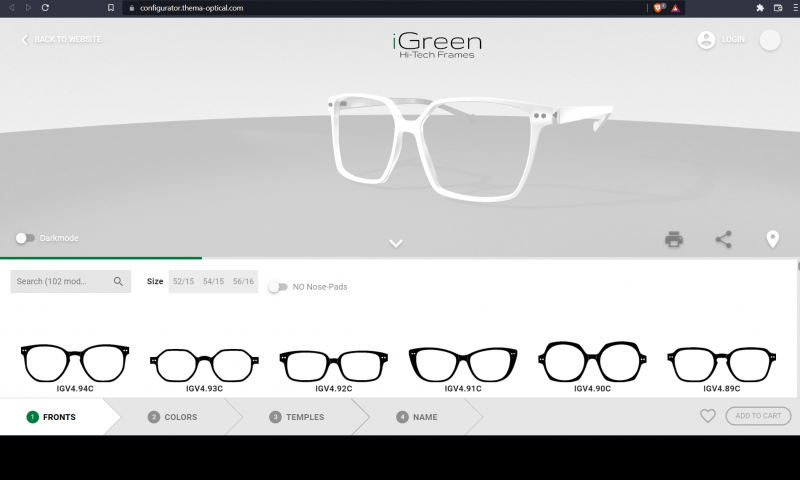
Task: Click the iGreen Hi-Tech Frames logo
Action: pyautogui.click(x=437, y=45)
